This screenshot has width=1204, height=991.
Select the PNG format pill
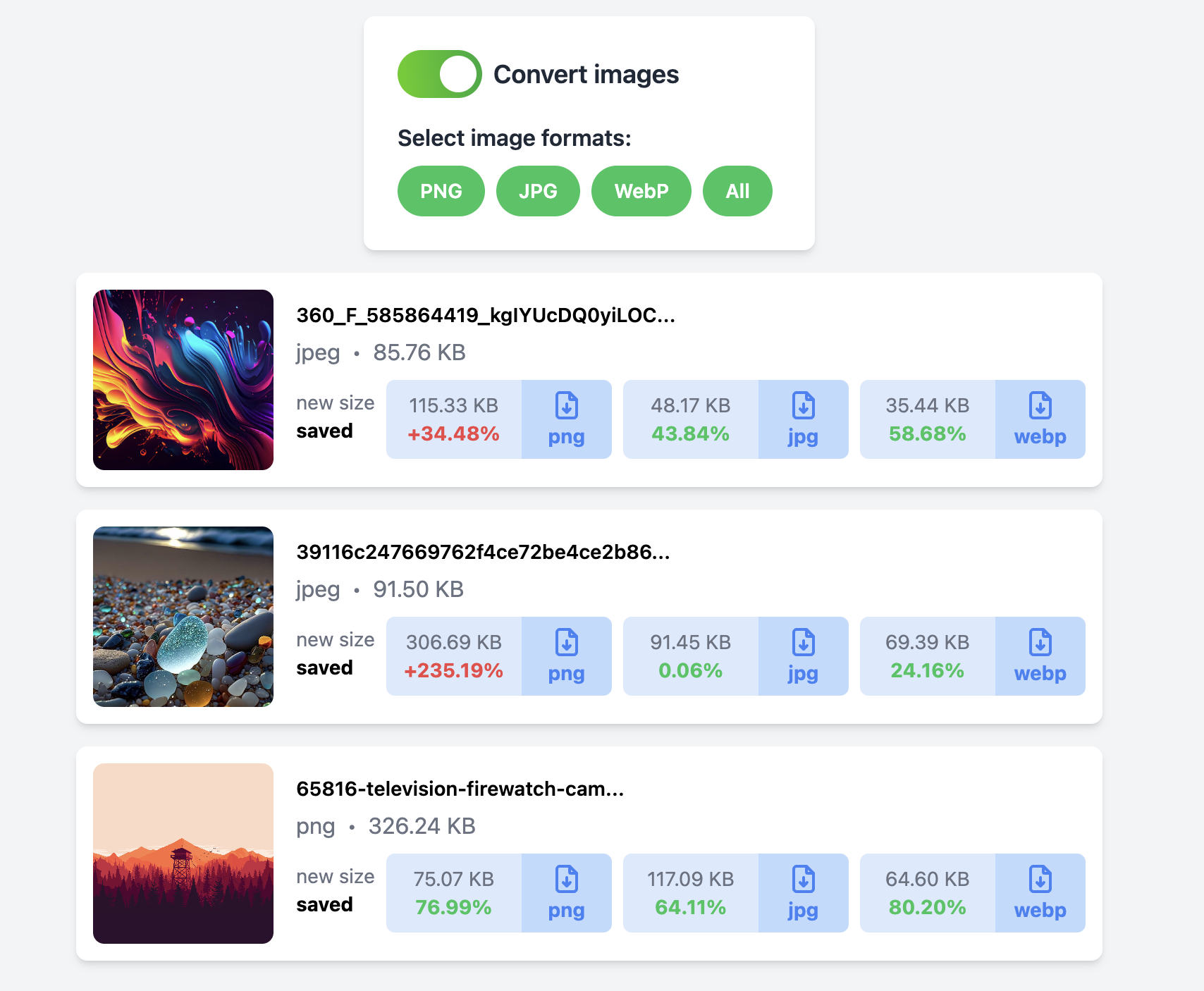(441, 191)
